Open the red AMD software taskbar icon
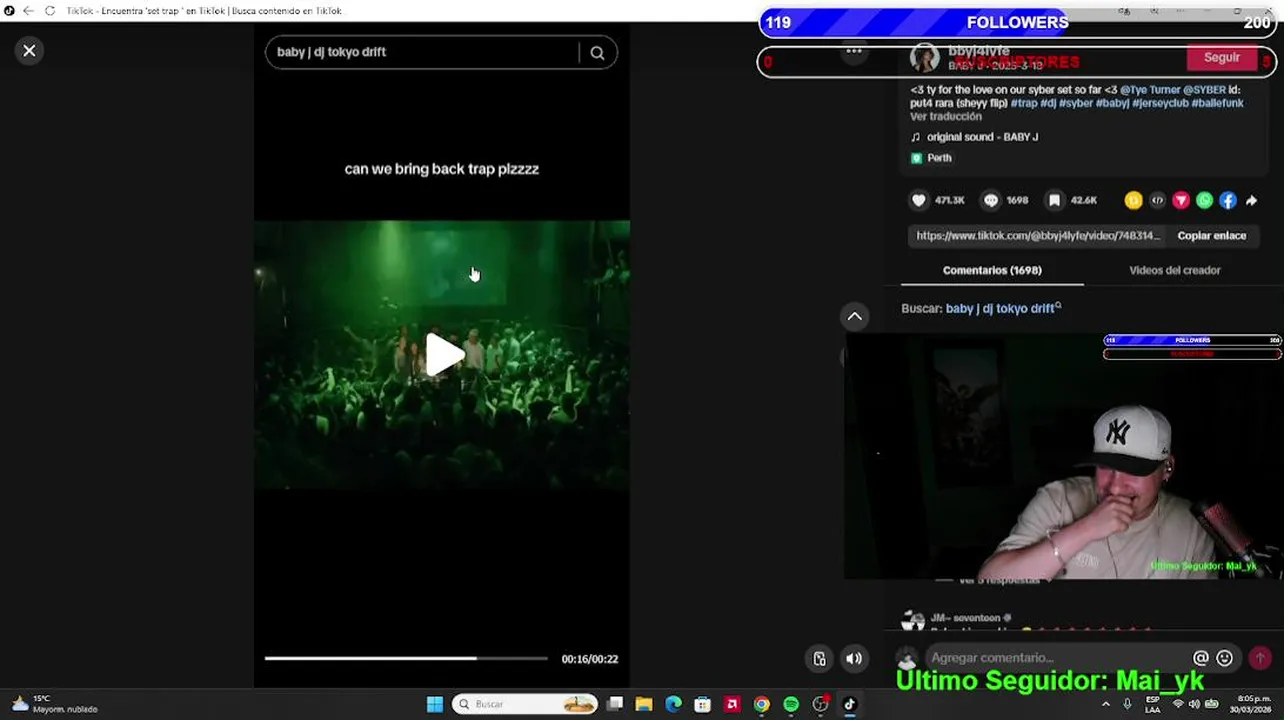Screen dimensions: 1284x720 click(x=732, y=704)
